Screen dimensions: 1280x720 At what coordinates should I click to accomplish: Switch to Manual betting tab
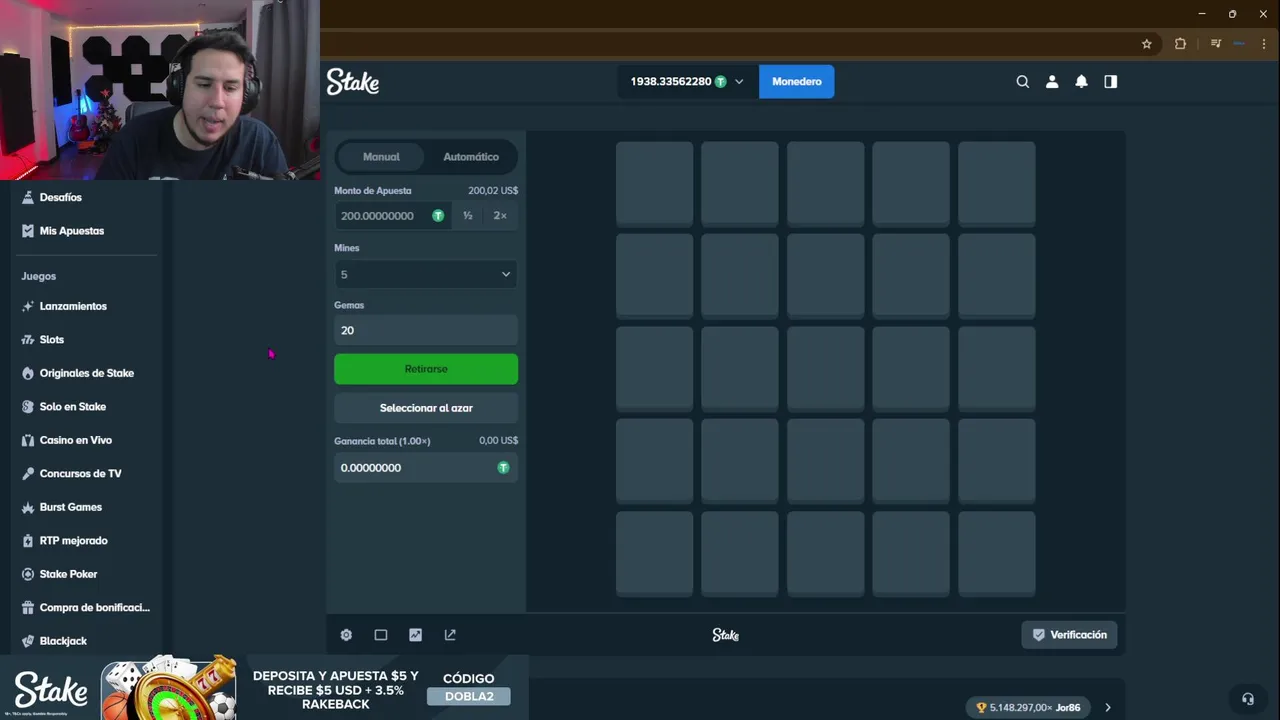(x=381, y=157)
